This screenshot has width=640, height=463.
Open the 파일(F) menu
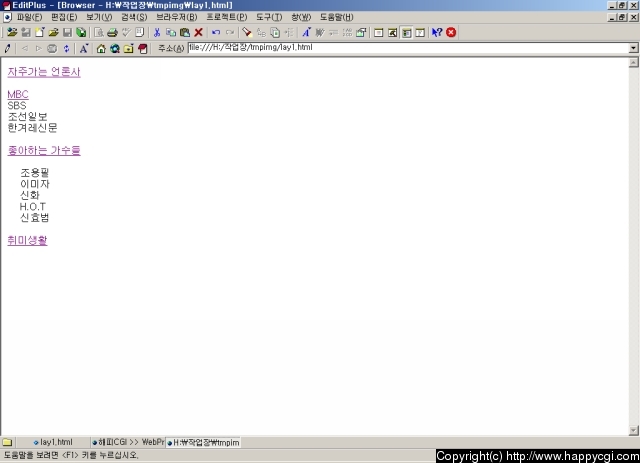pos(29,17)
